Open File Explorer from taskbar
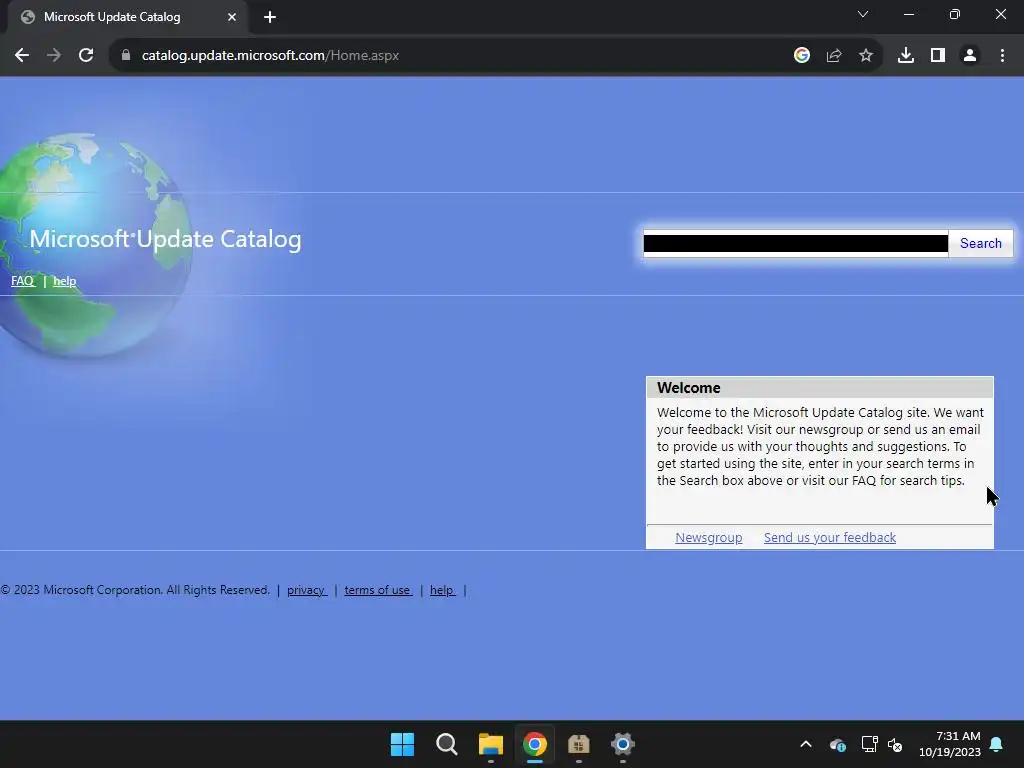 click(490, 744)
